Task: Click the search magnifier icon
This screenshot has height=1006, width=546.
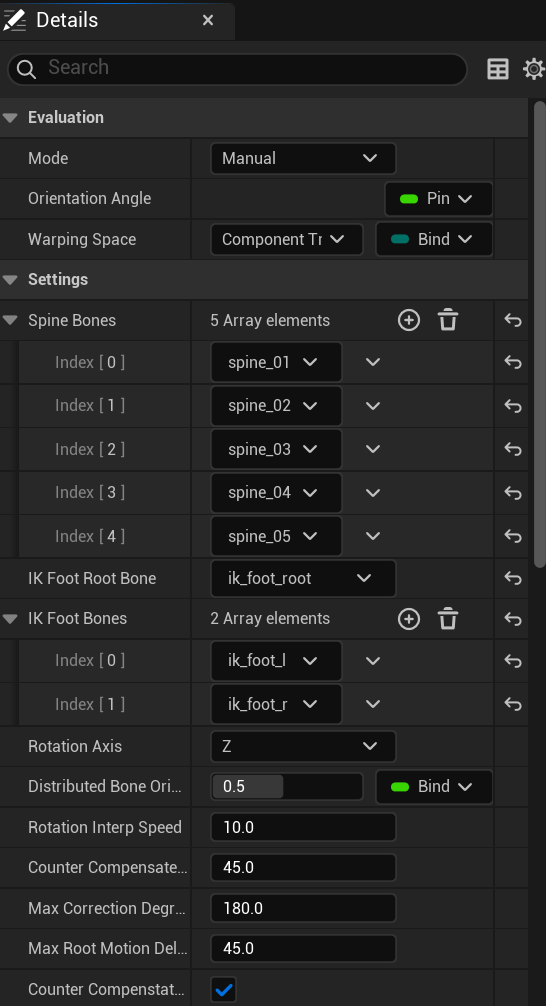Action: click(26, 69)
